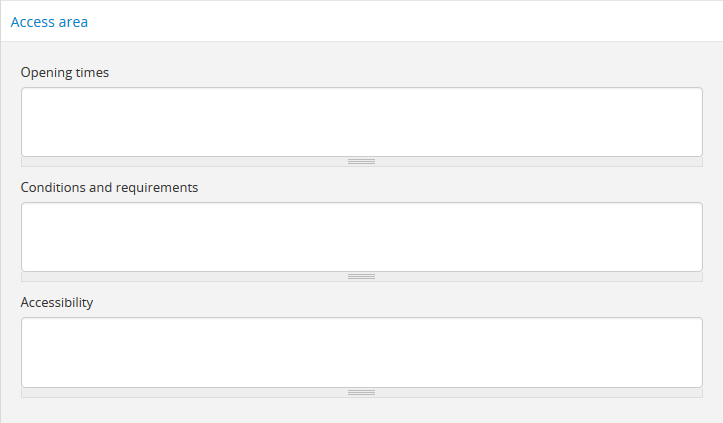Image resolution: width=723 pixels, height=423 pixels.
Task: Click the Opening times field label
Action: point(65,72)
